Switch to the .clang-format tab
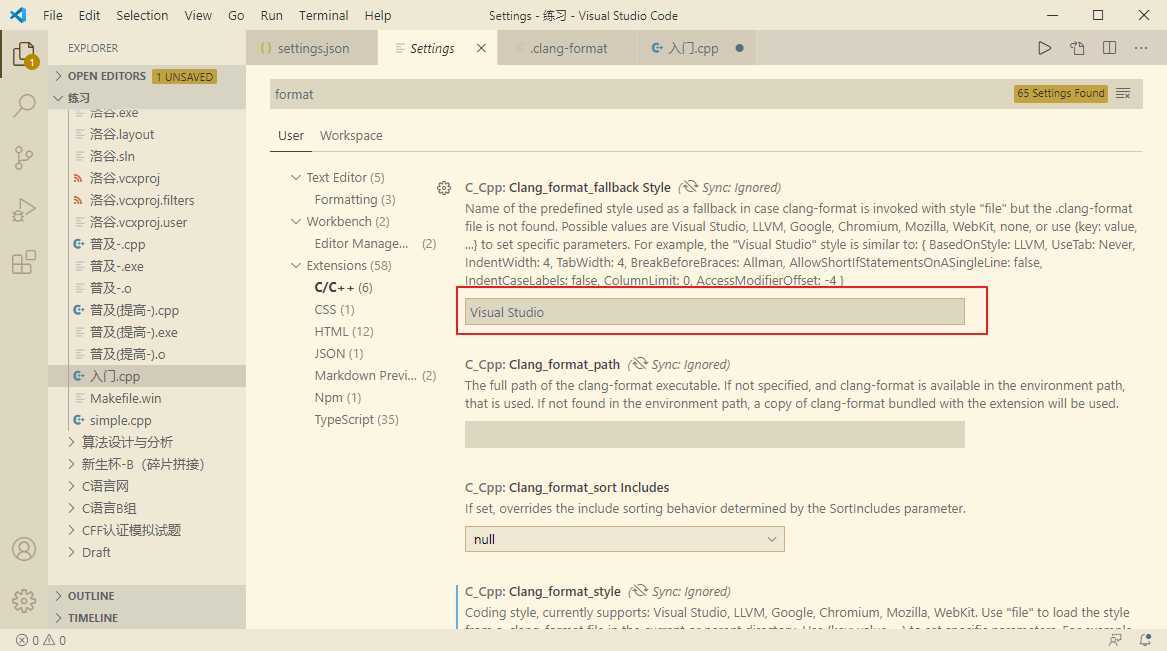The height and width of the screenshot is (651, 1167). point(568,48)
